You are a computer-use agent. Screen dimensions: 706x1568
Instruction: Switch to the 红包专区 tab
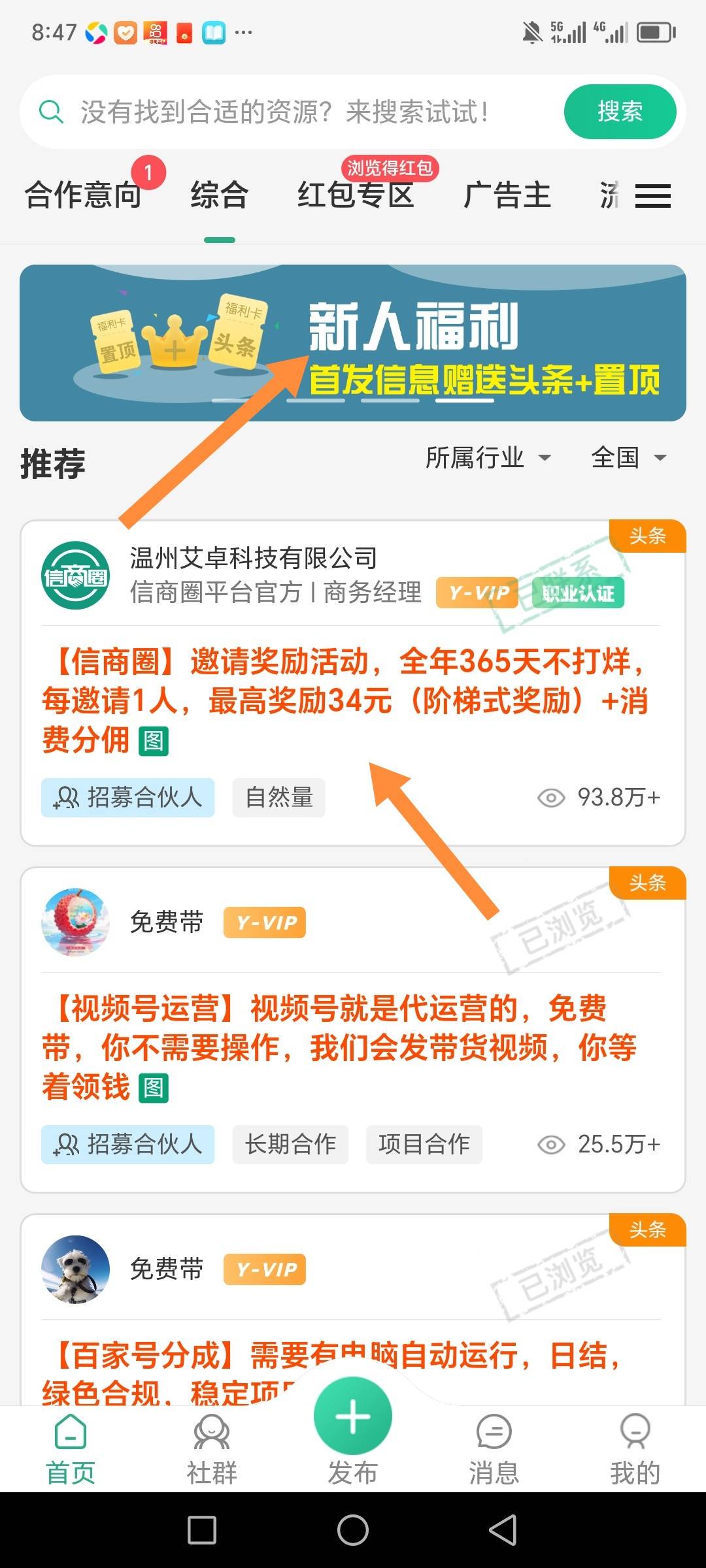click(356, 195)
